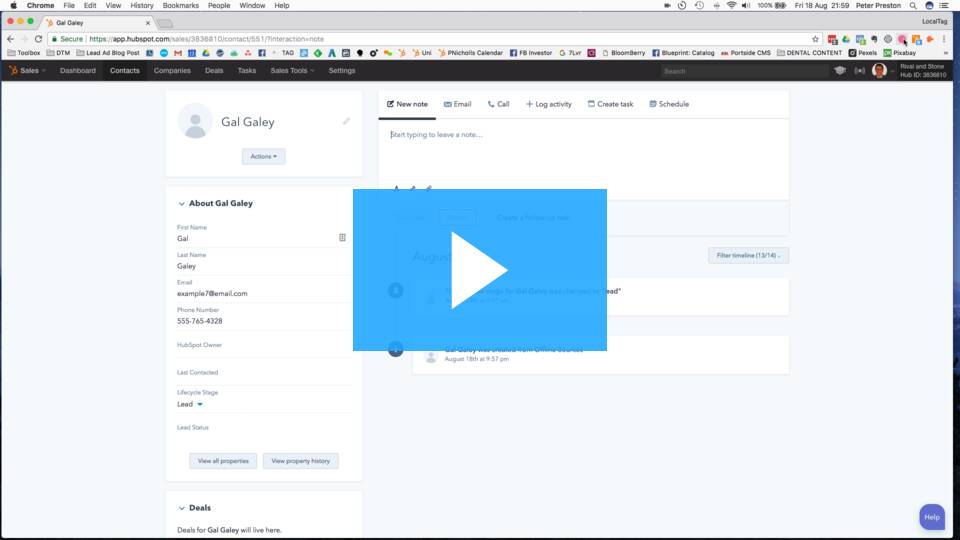The image size is (960, 540).
Task: Click the Gal Galey avatar placeholder
Action: tap(195, 121)
